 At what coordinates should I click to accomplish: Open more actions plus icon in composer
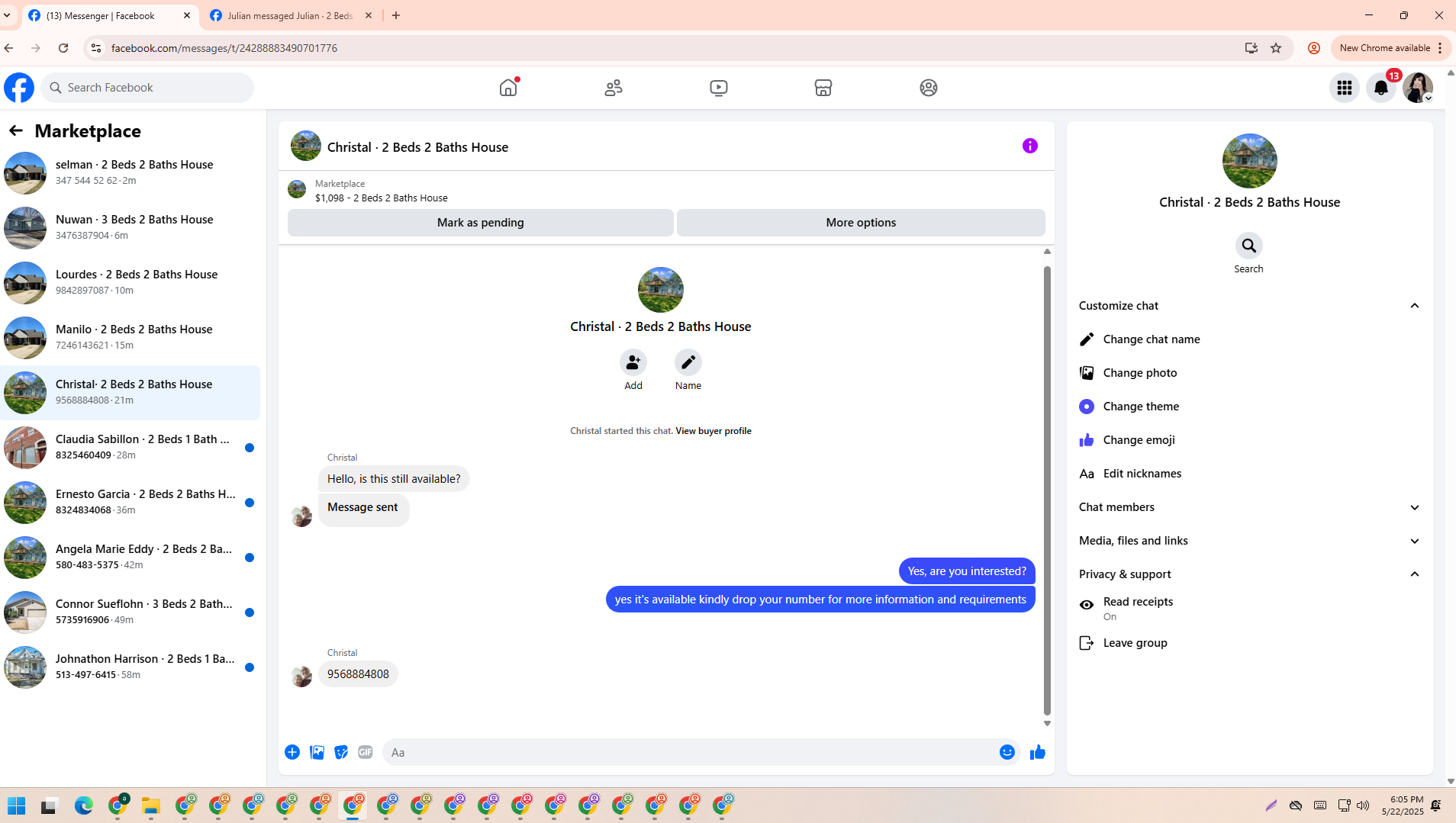292,752
